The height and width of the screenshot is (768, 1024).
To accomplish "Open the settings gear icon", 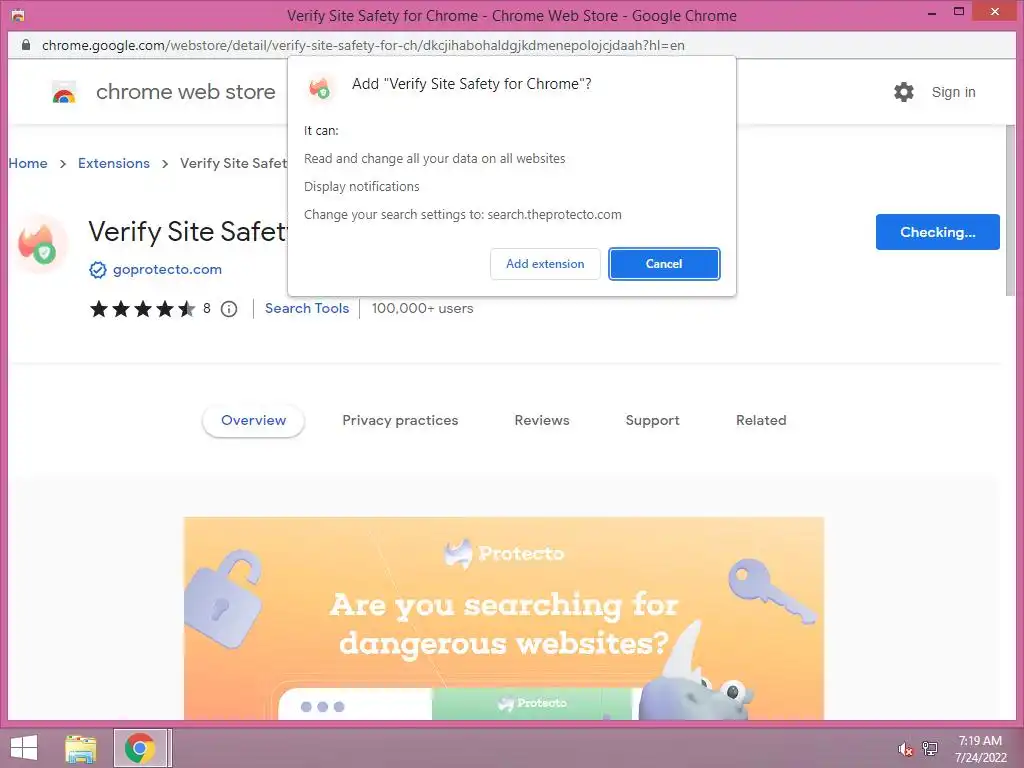I will pos(903,92).
